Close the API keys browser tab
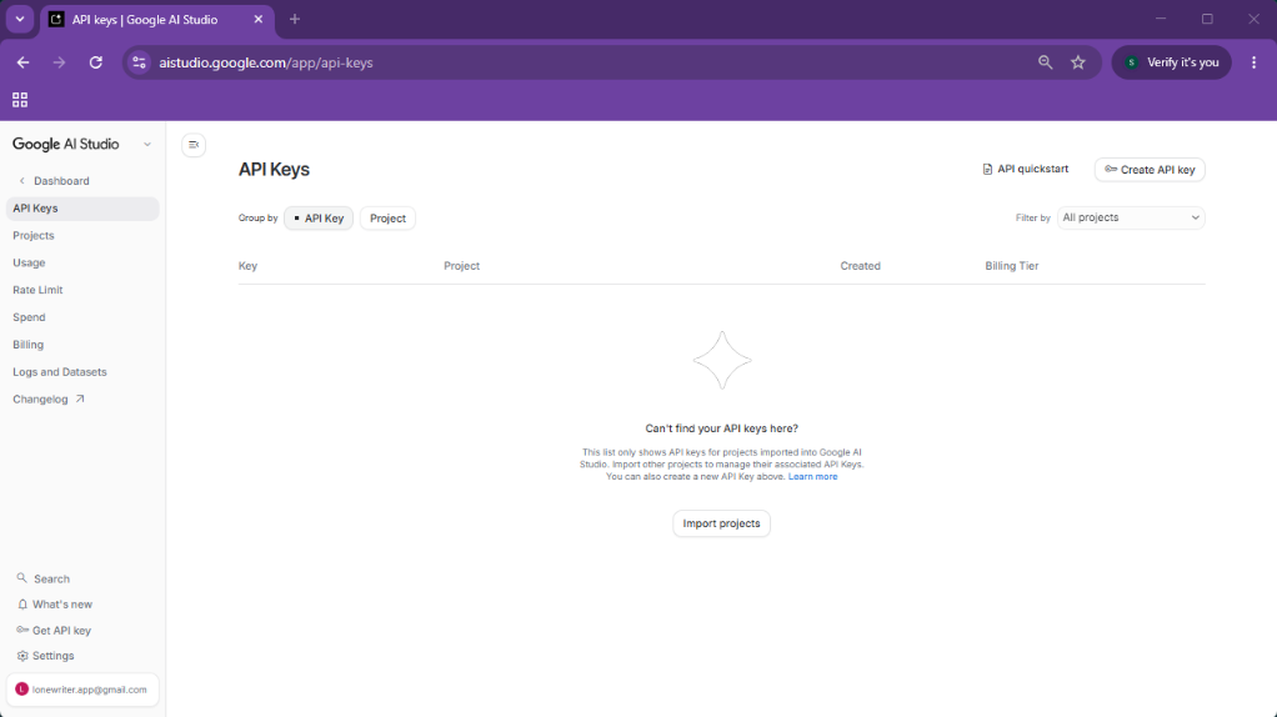Screen dimensions: 1277x717 pyautogui.click(x=258, y=19)
